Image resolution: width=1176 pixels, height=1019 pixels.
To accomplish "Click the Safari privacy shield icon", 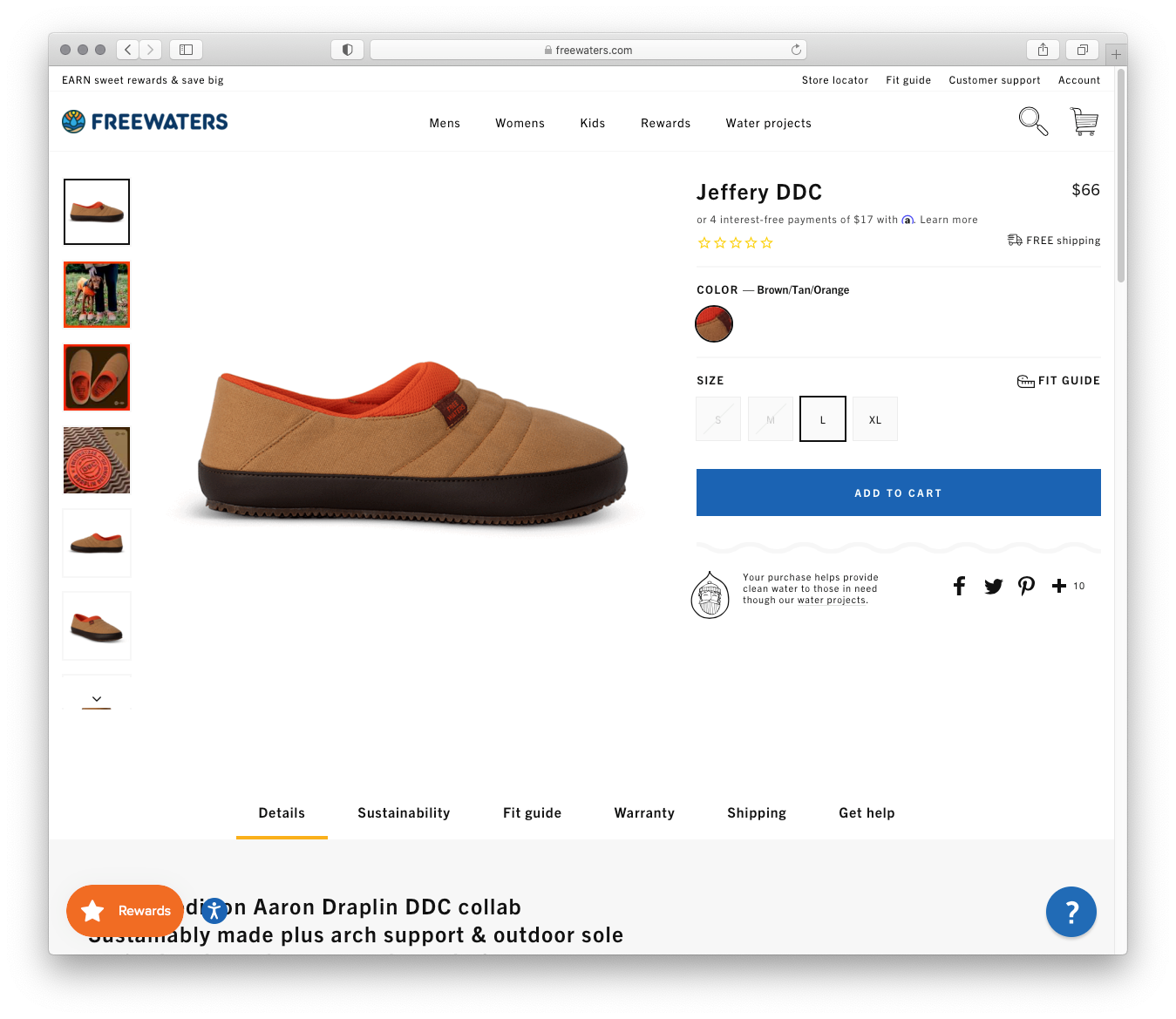I will 347,50.
